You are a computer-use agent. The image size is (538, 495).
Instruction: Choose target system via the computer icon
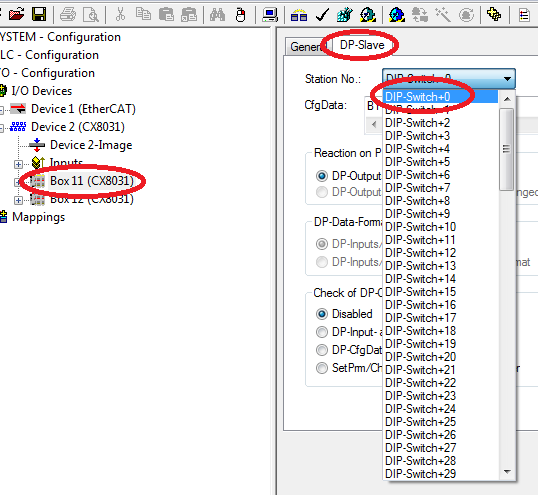pyautogui.click(x=270, y=15)
